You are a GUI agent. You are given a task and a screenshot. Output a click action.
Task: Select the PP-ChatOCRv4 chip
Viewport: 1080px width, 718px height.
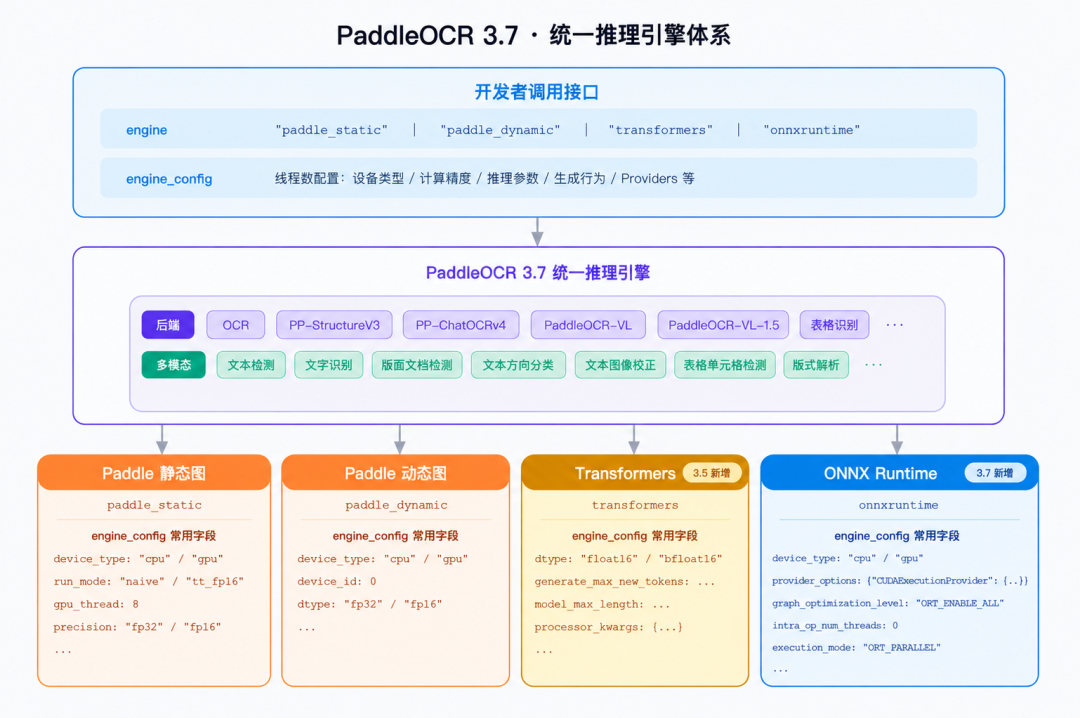point(461,325)
